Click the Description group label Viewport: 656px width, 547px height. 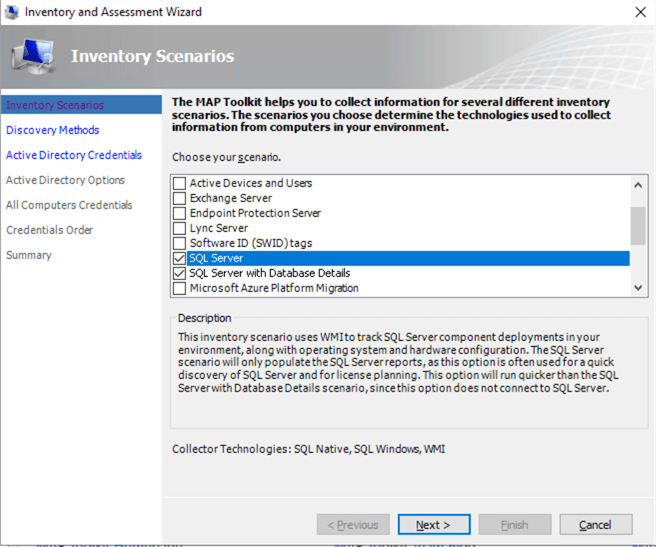[x=205, y=318]
